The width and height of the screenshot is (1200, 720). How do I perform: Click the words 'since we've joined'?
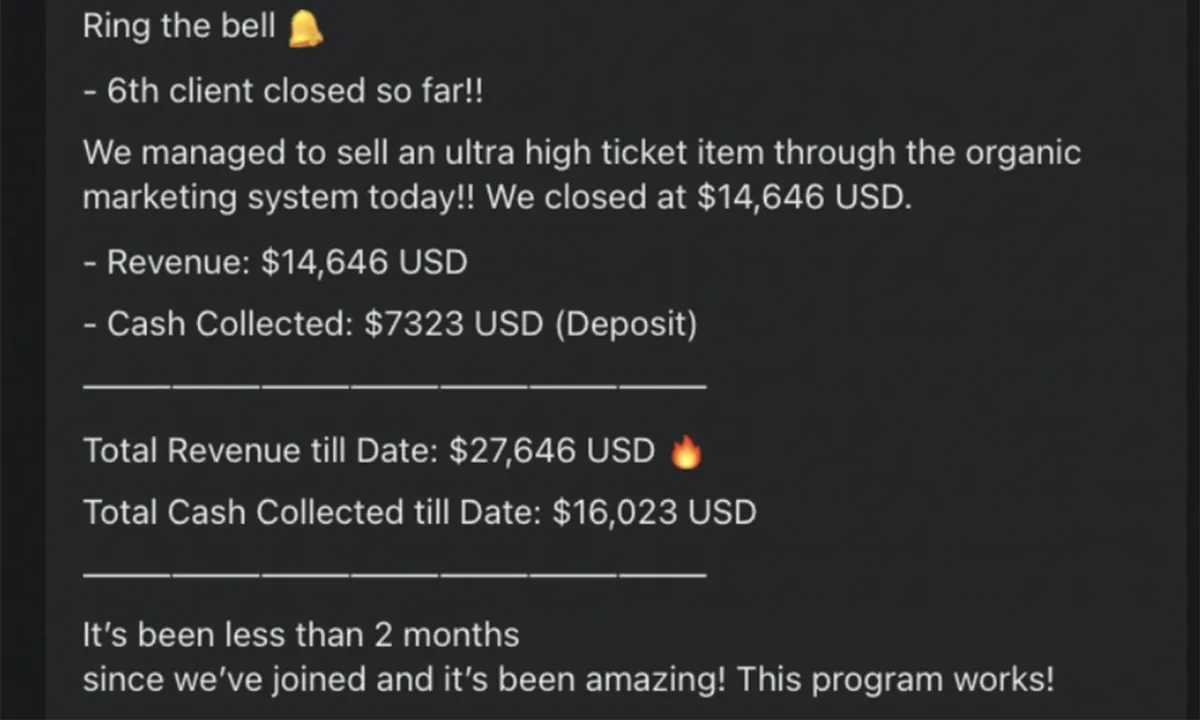tap(226, 681)
